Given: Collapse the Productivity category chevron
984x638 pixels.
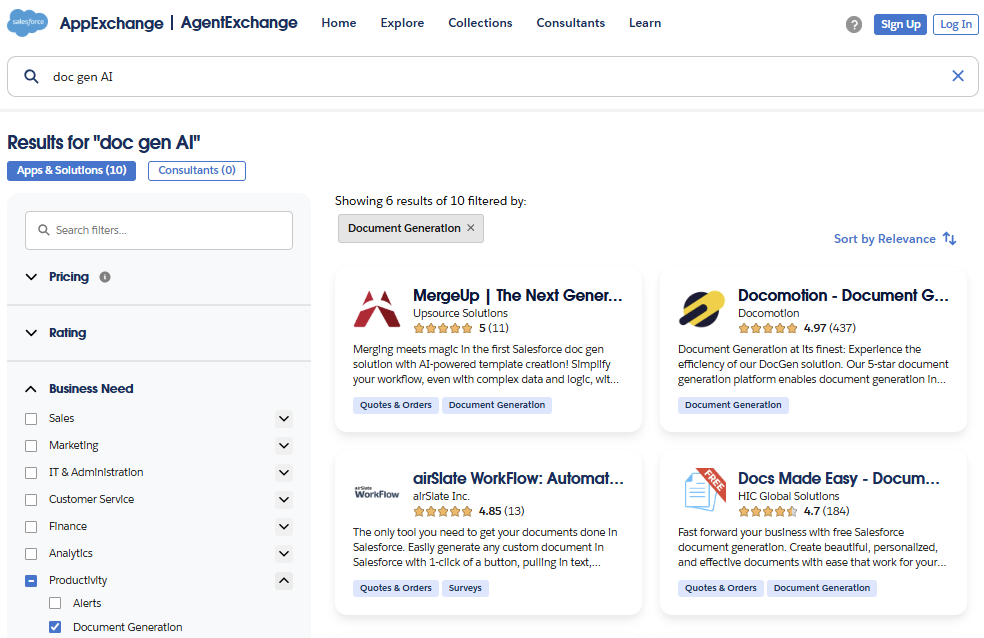Looking at the screenshot, I should (x=284, y=580).
